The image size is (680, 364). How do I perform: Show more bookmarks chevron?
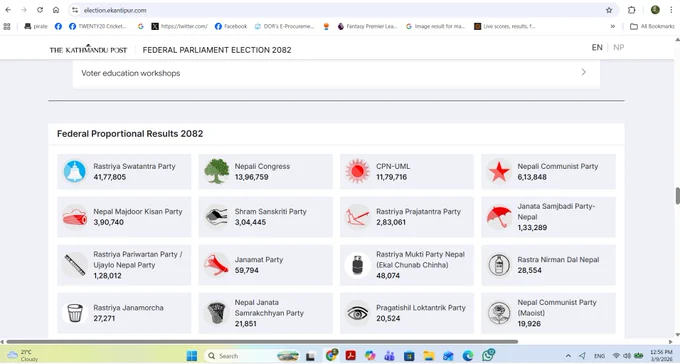pos(613,26)
